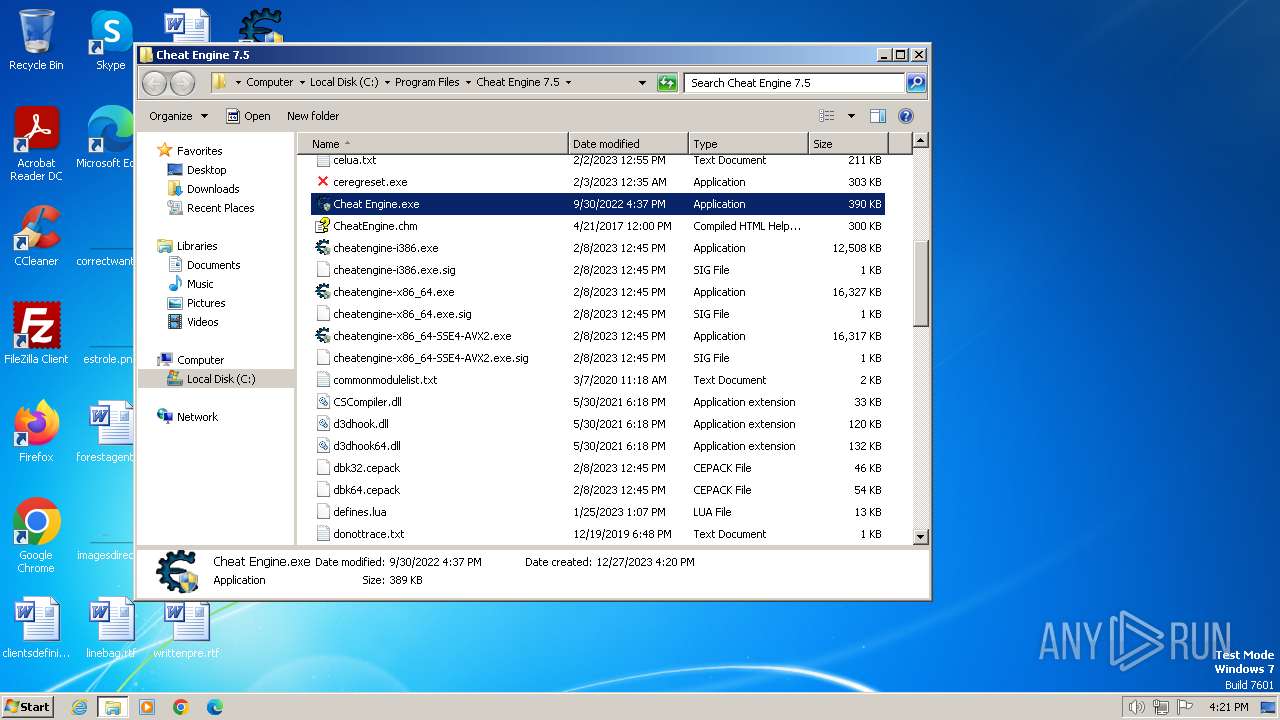Expand Program Files breadcrumb arrow
Viewport: 1280px width, 720px height.
(468, 83)
